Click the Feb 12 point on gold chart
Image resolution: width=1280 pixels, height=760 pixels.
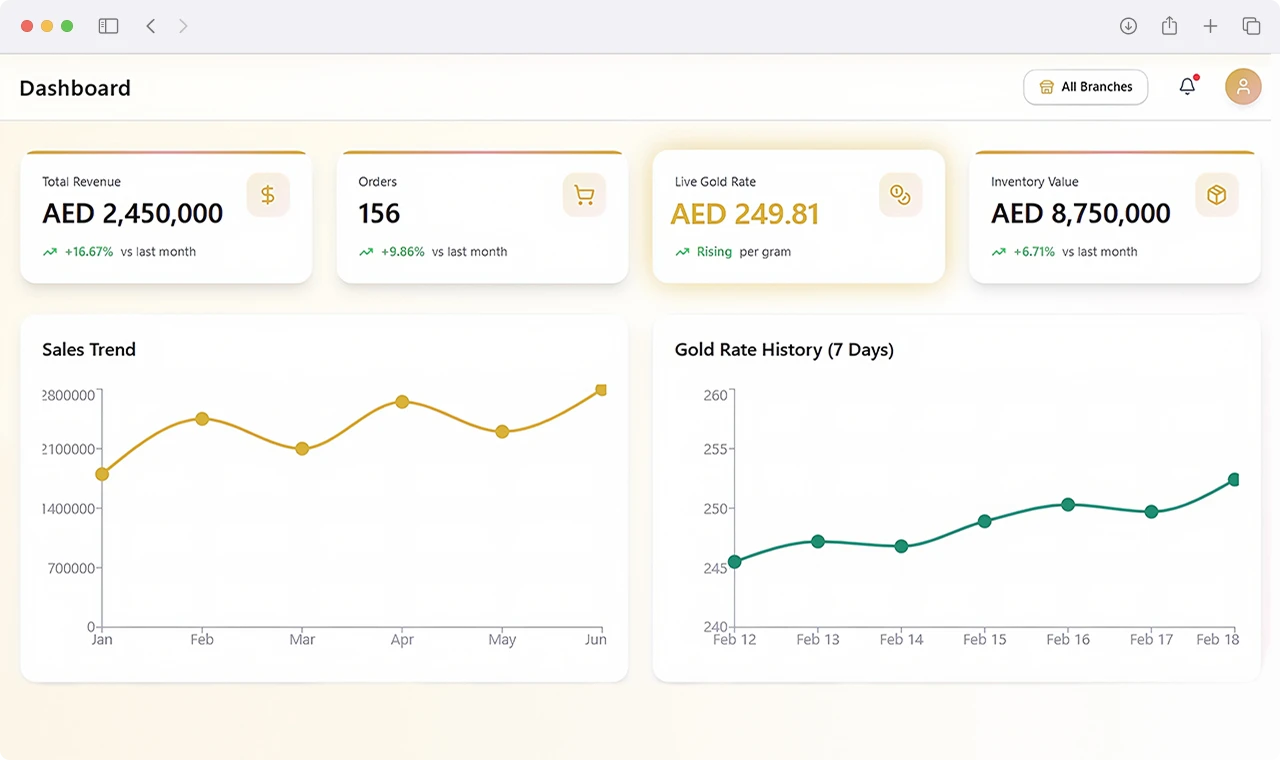click(735, 562)
